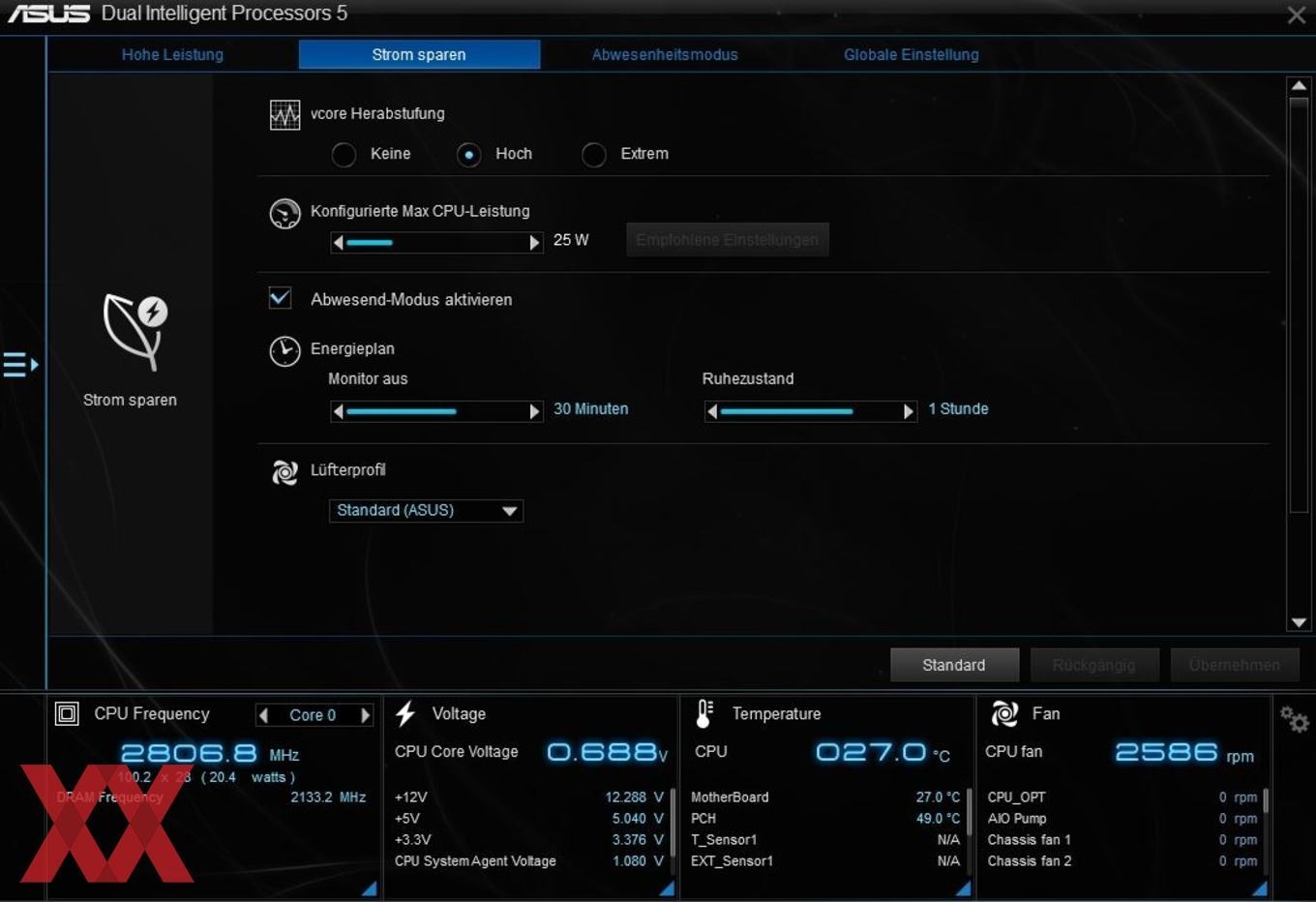This screenshot has height=902, width=1316.
Task: Click the Max CPU-Leistung slider track
Action: pos(436,243)
